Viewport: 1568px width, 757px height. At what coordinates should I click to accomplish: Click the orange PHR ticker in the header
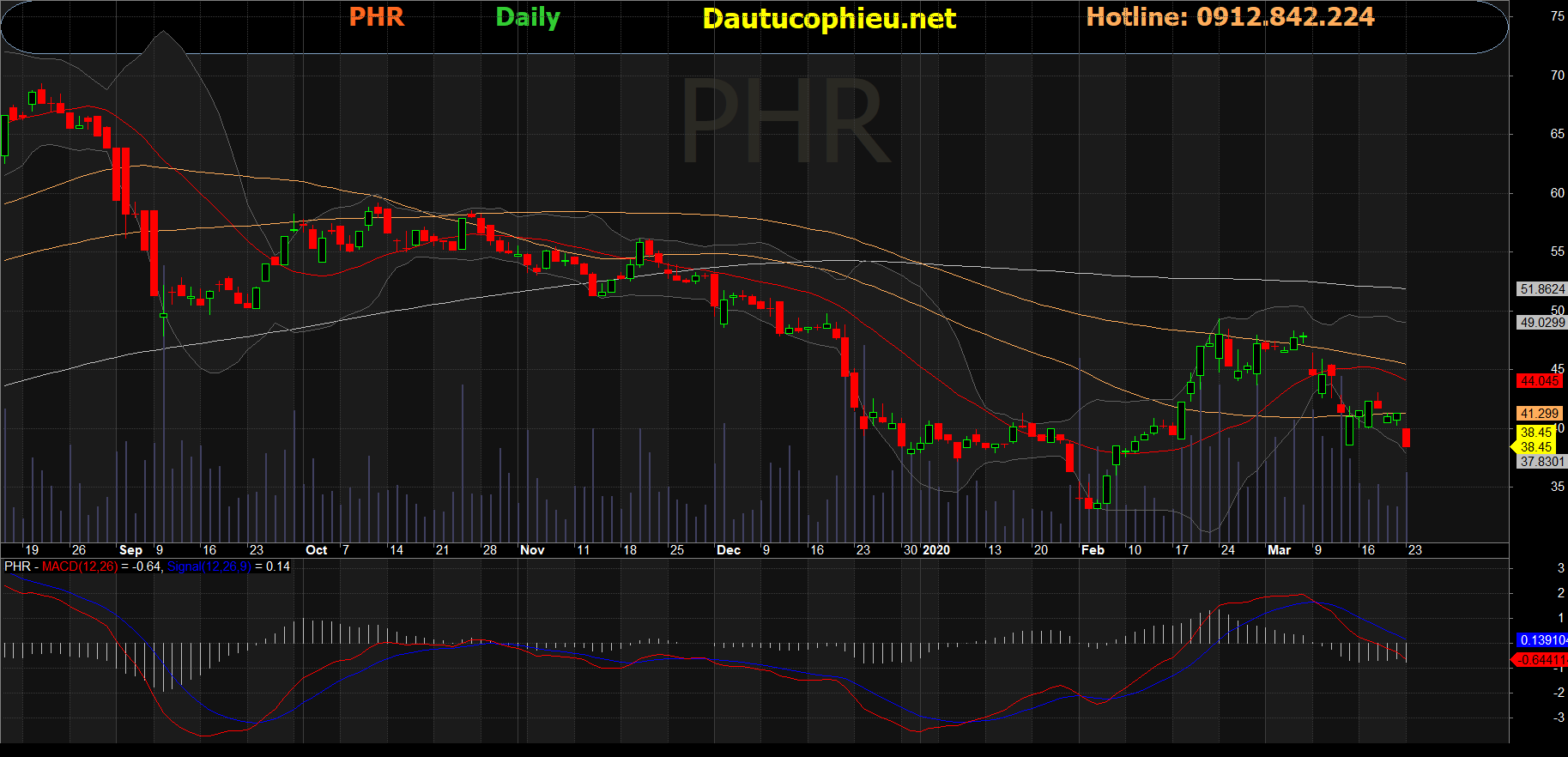377,17
